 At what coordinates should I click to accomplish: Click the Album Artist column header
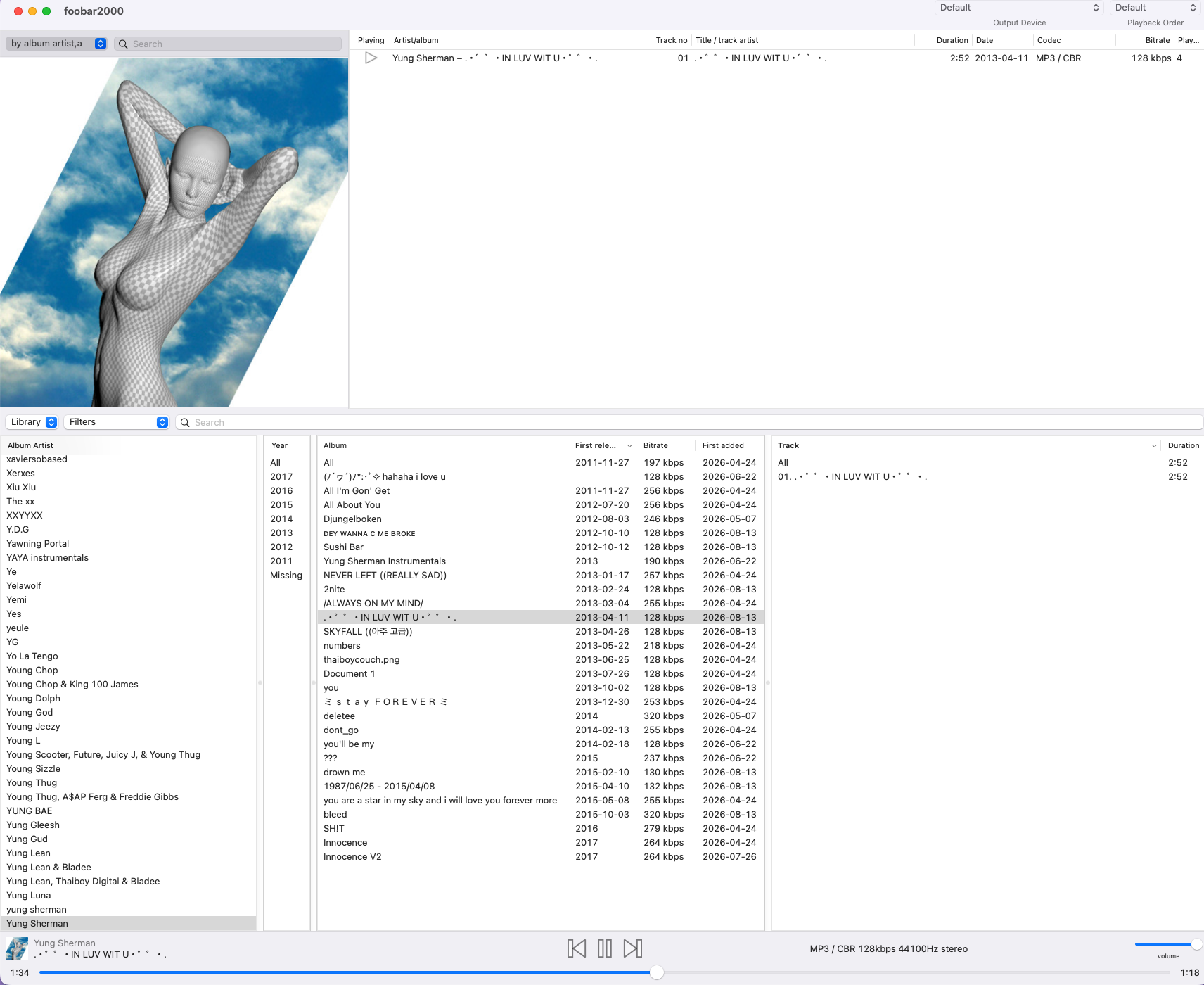click(x=129, y=445)
